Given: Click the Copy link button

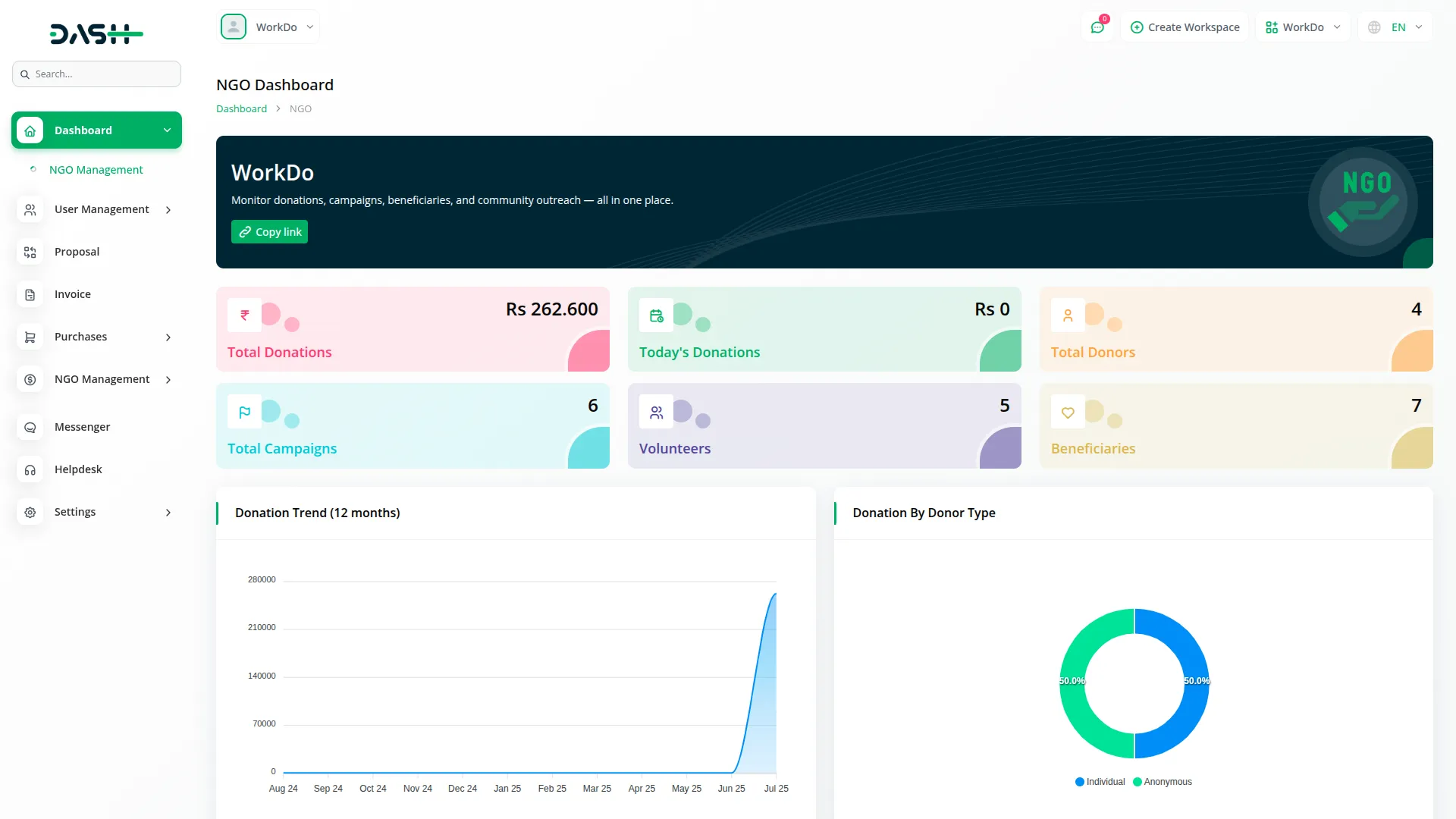Looking at the screenshot, I should tap(269, 232).
